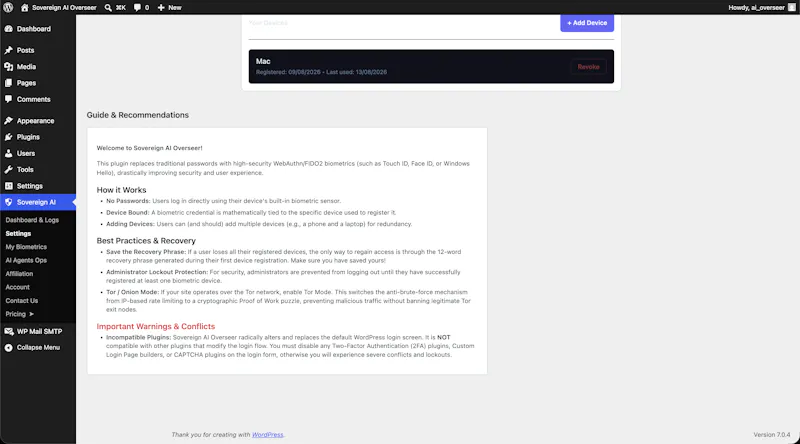Go to Media library menu
Viewport: 800px width, 444px height.
pos(38,66)
